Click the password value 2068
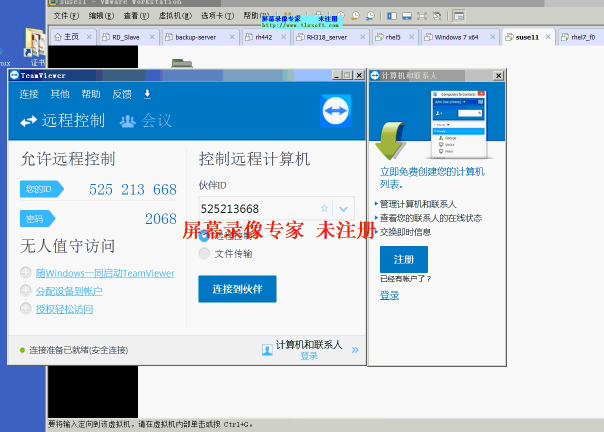Viewport: 604px width, 432px height. 161,219
